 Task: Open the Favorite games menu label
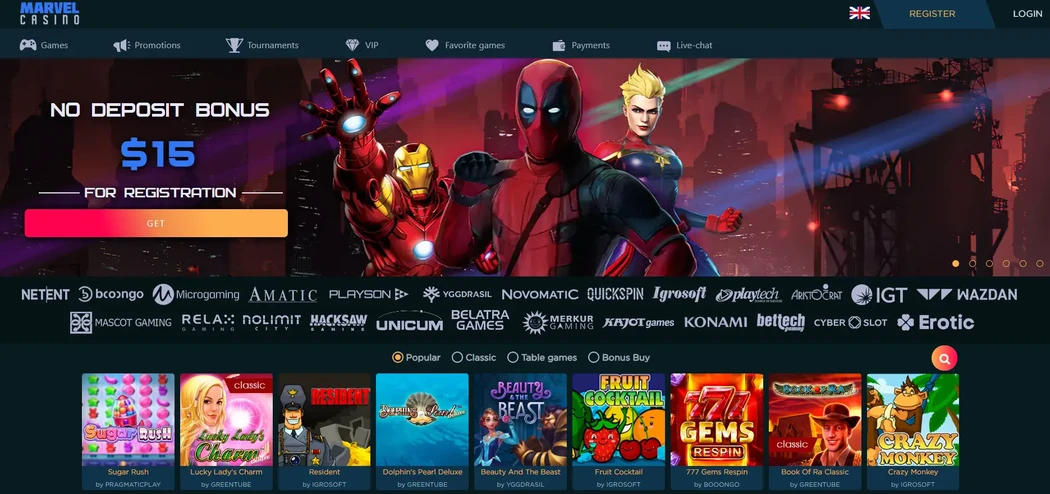pos(475,46)
